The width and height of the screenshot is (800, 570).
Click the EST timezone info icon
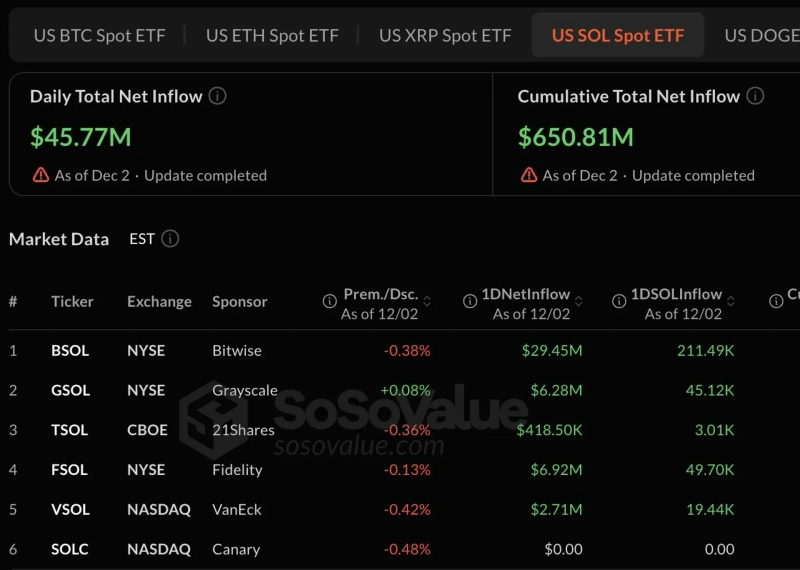click(170, 239)
